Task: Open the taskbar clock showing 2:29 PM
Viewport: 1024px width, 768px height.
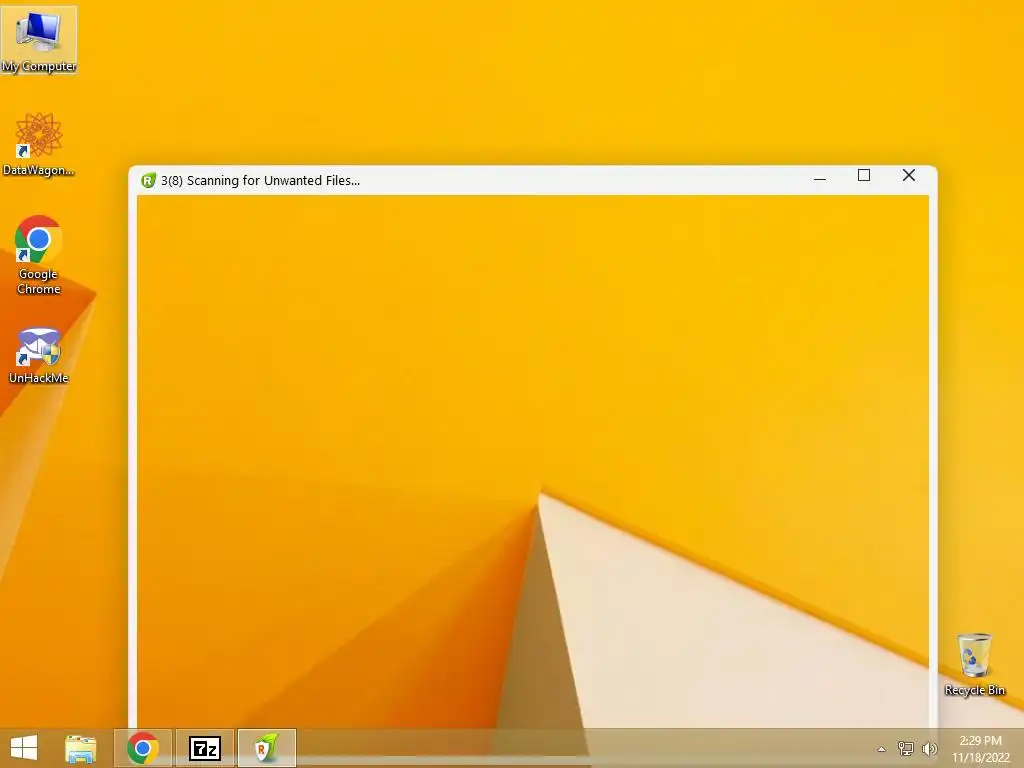Action: (x=980, y=749)
